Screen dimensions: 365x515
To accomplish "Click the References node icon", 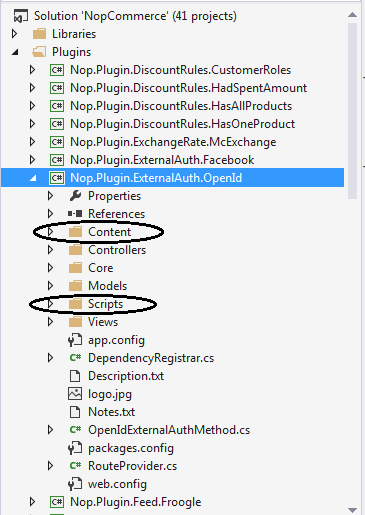I will coord(75,214).
